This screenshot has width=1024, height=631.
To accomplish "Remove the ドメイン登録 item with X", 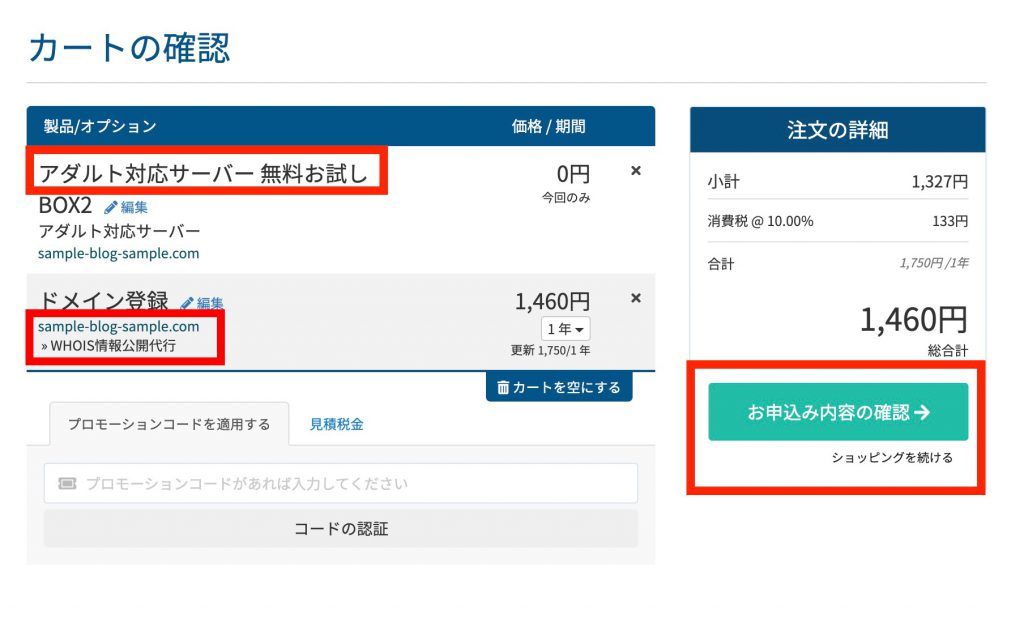I will (x=635, y=298).
